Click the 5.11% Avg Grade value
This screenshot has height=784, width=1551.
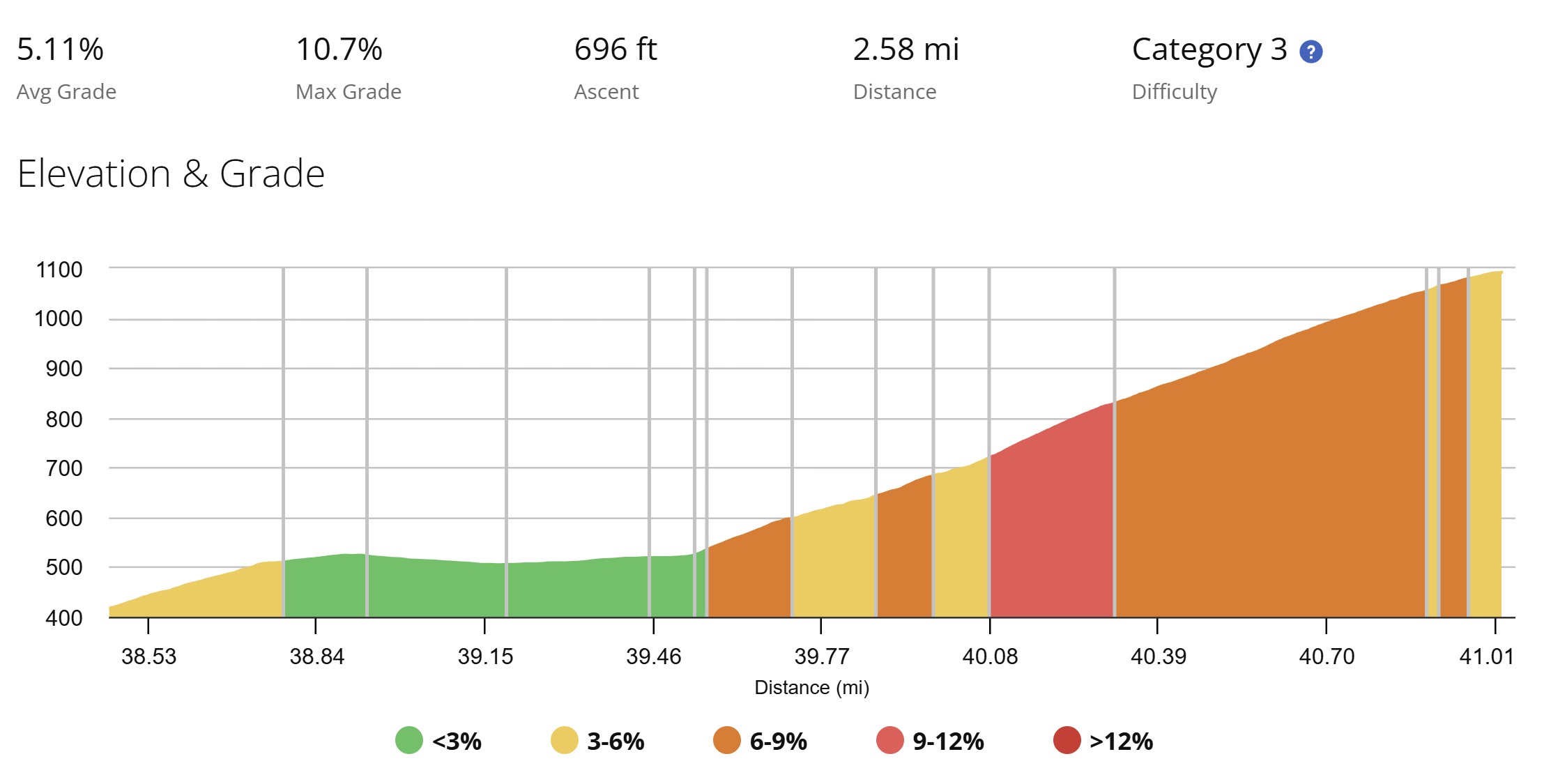[60, 49]
